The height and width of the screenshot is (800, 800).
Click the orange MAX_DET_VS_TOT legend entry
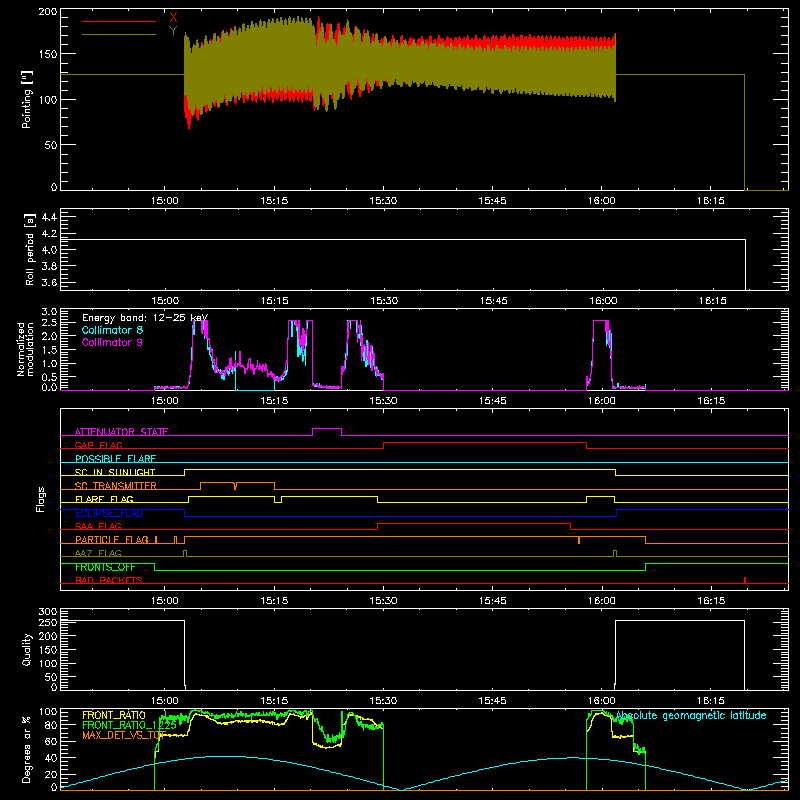point(124,735)
